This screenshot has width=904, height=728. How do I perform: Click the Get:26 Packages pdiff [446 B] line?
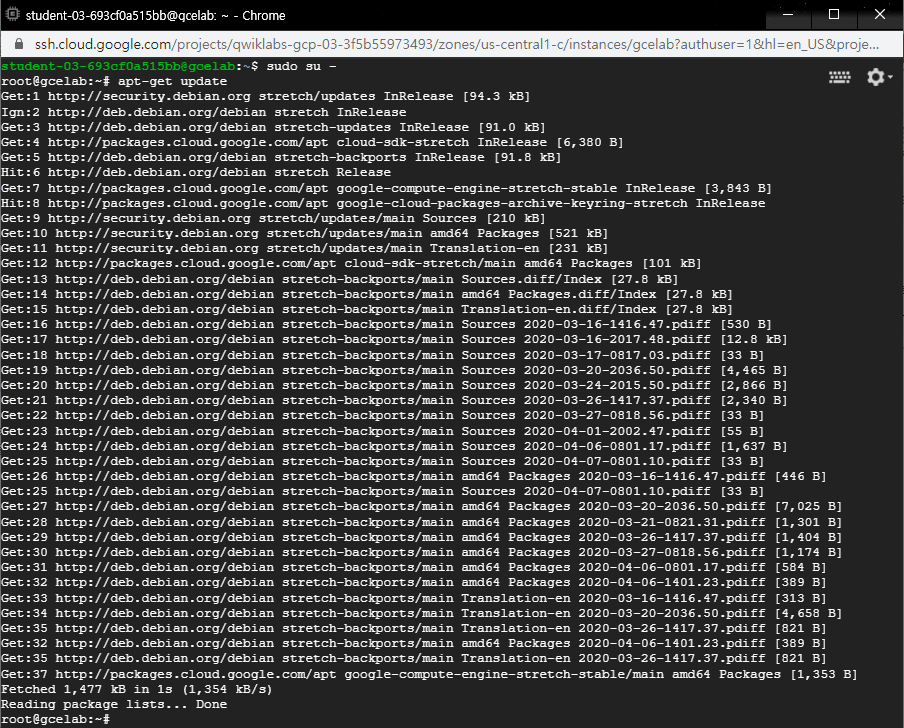pos(413,476)
